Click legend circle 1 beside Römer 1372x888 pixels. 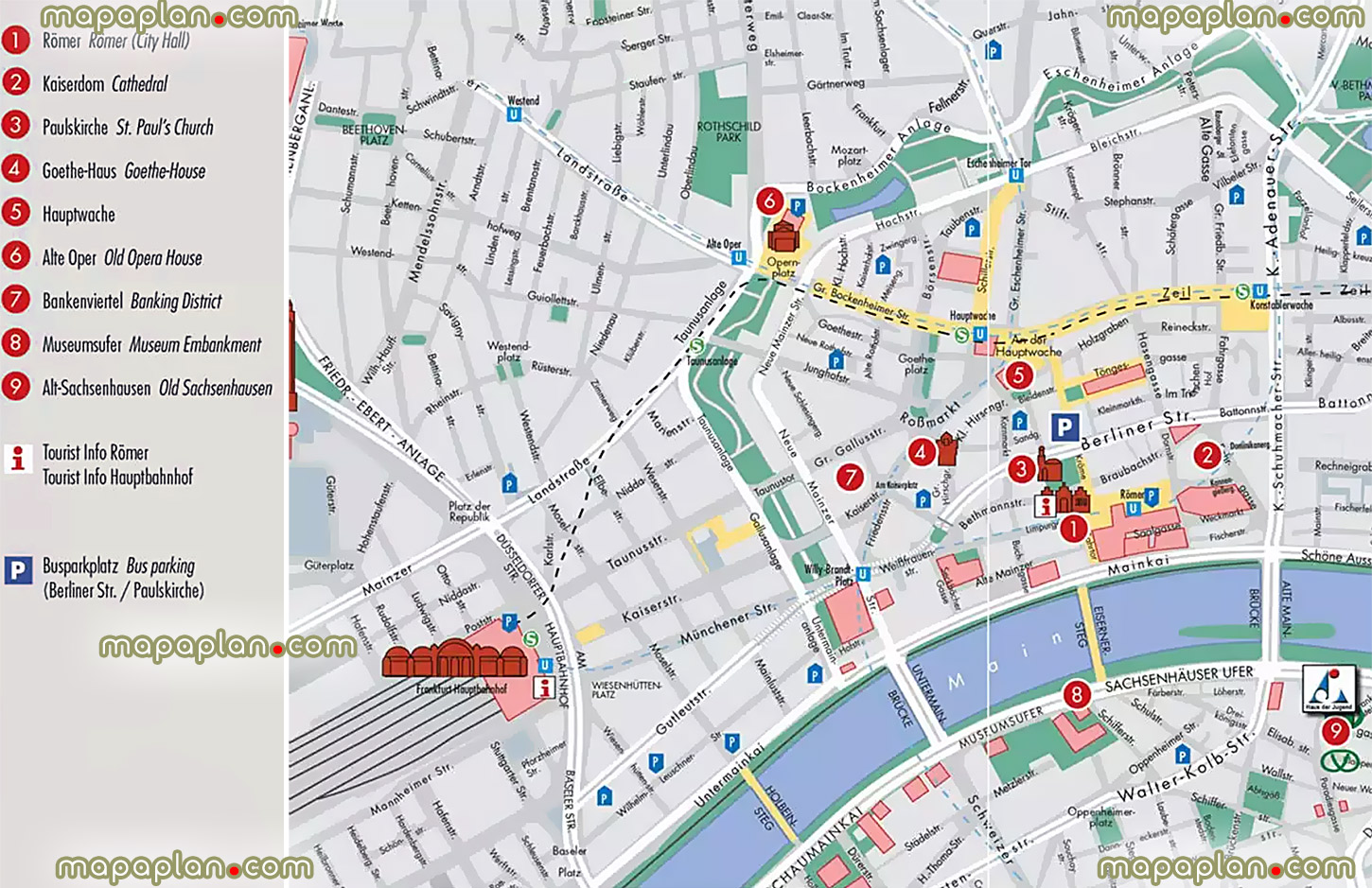(x=16, y=40)
